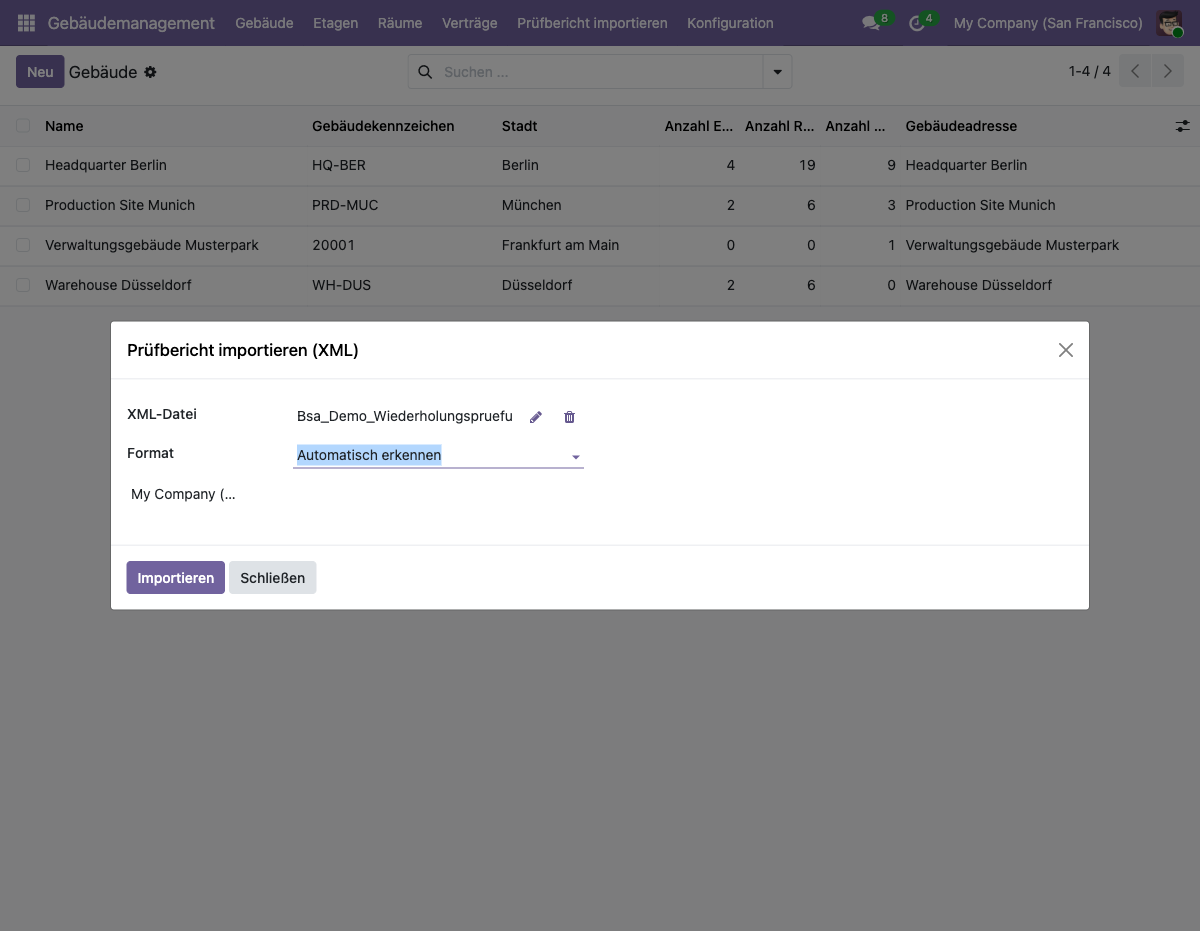
Task: Open the user avatar menu
Action: click(x=1169, y=23)
